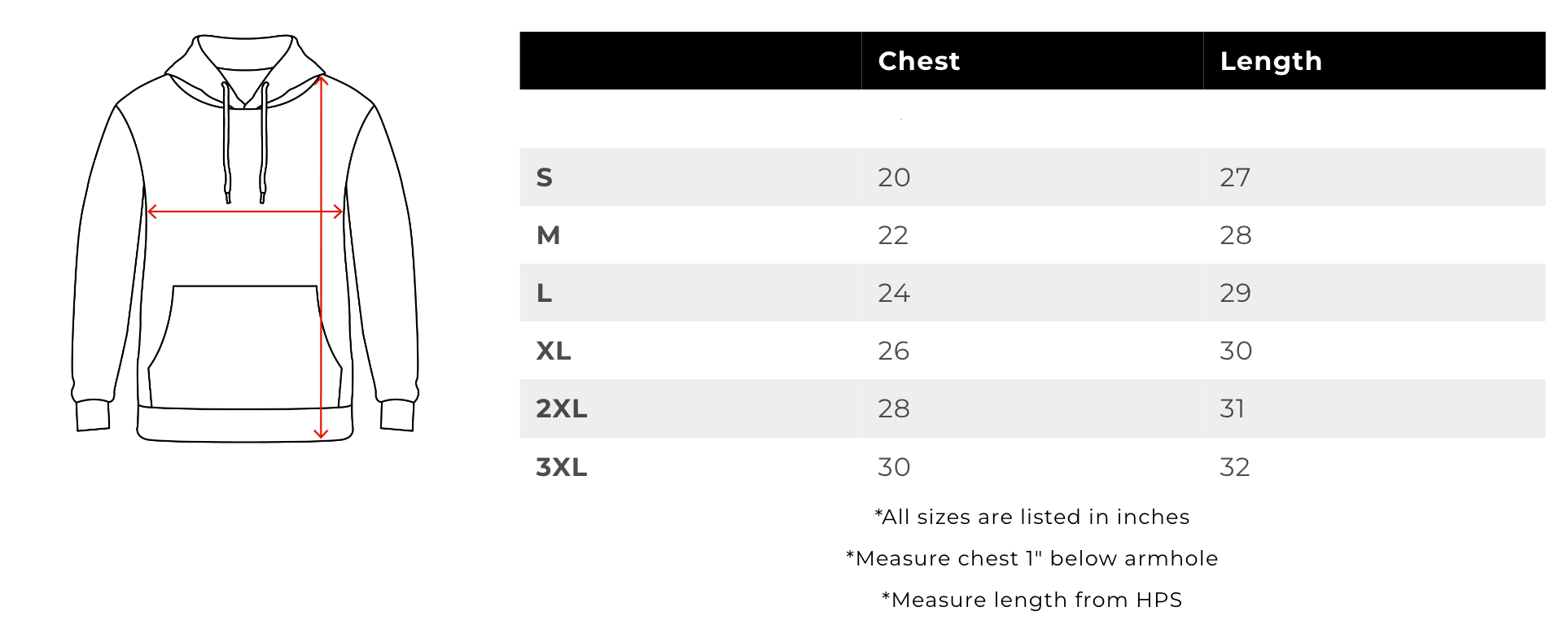Click the hoodie's left sleeve cuff

coord(93,415)
